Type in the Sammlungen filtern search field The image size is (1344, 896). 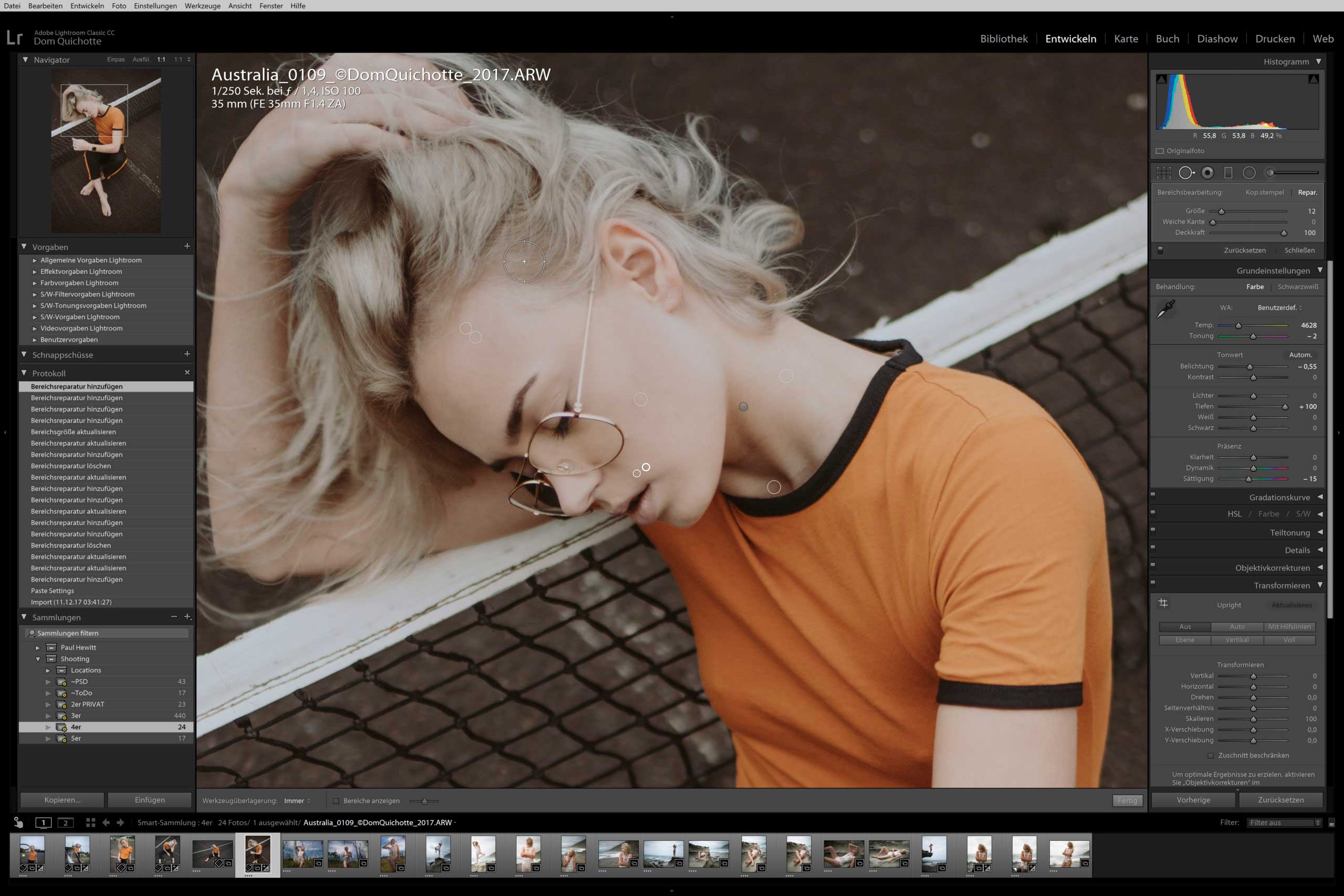(x=109, y=633)
